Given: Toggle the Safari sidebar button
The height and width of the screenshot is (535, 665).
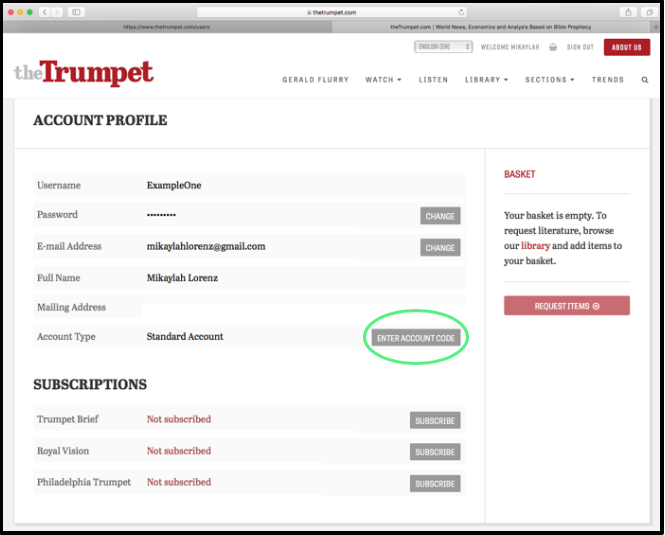Looking at the screenshot, I should 76,12.
